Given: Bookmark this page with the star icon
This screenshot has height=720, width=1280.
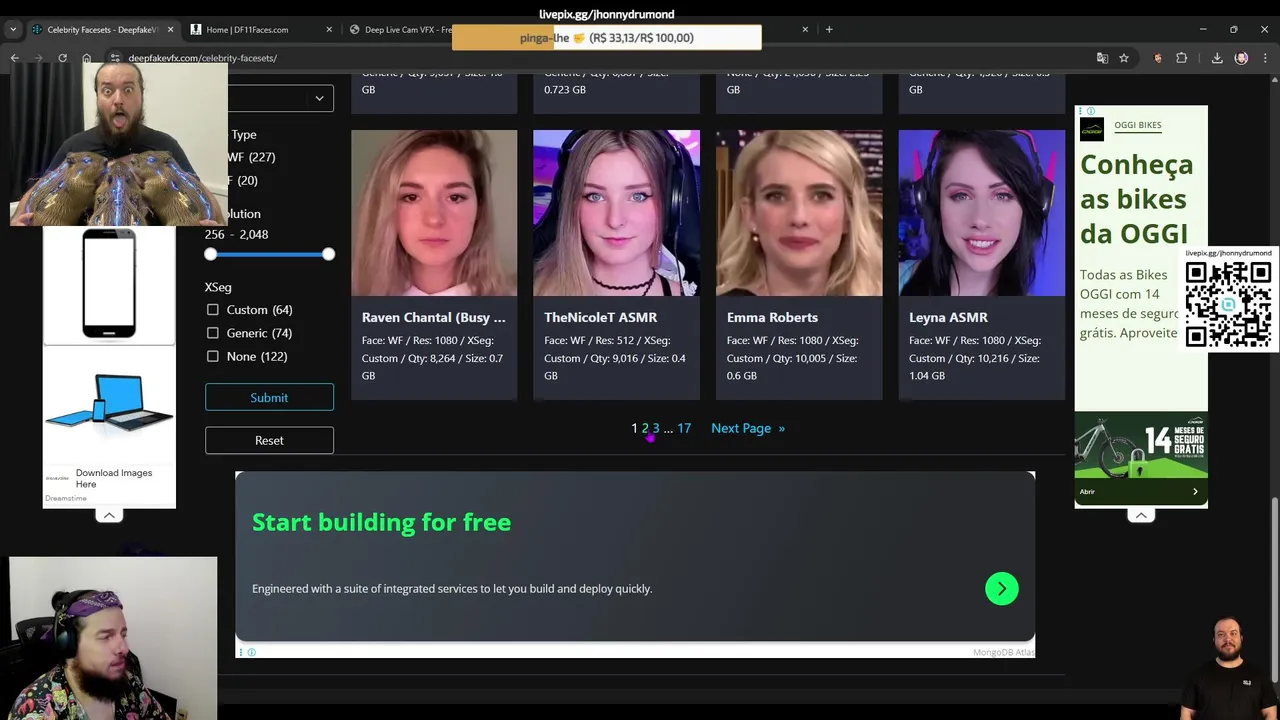Looking at the screenshot, I should pos(1124,58).
